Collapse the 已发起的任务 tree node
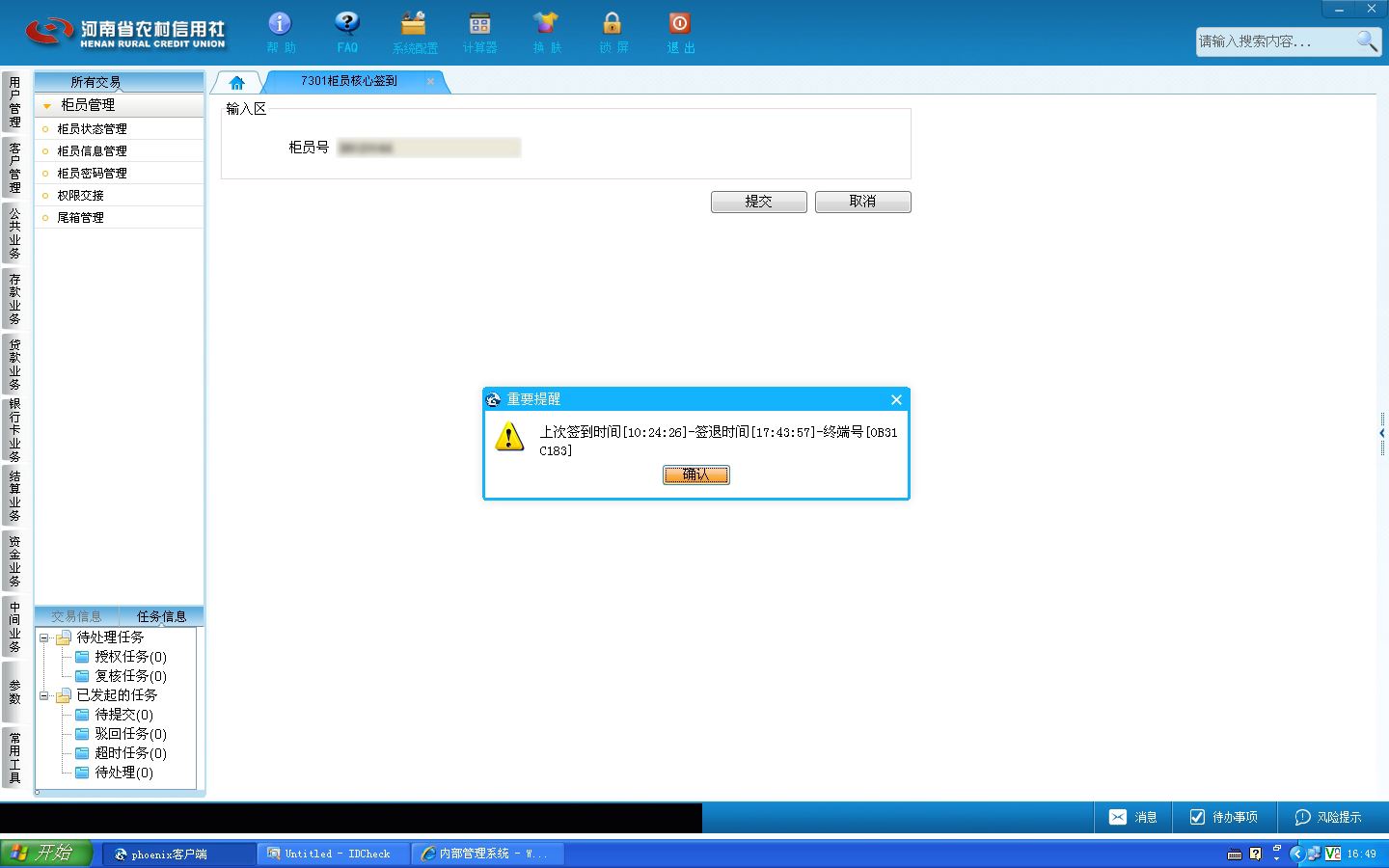This screenshot has width=1389, height=868. pos(43,695)
